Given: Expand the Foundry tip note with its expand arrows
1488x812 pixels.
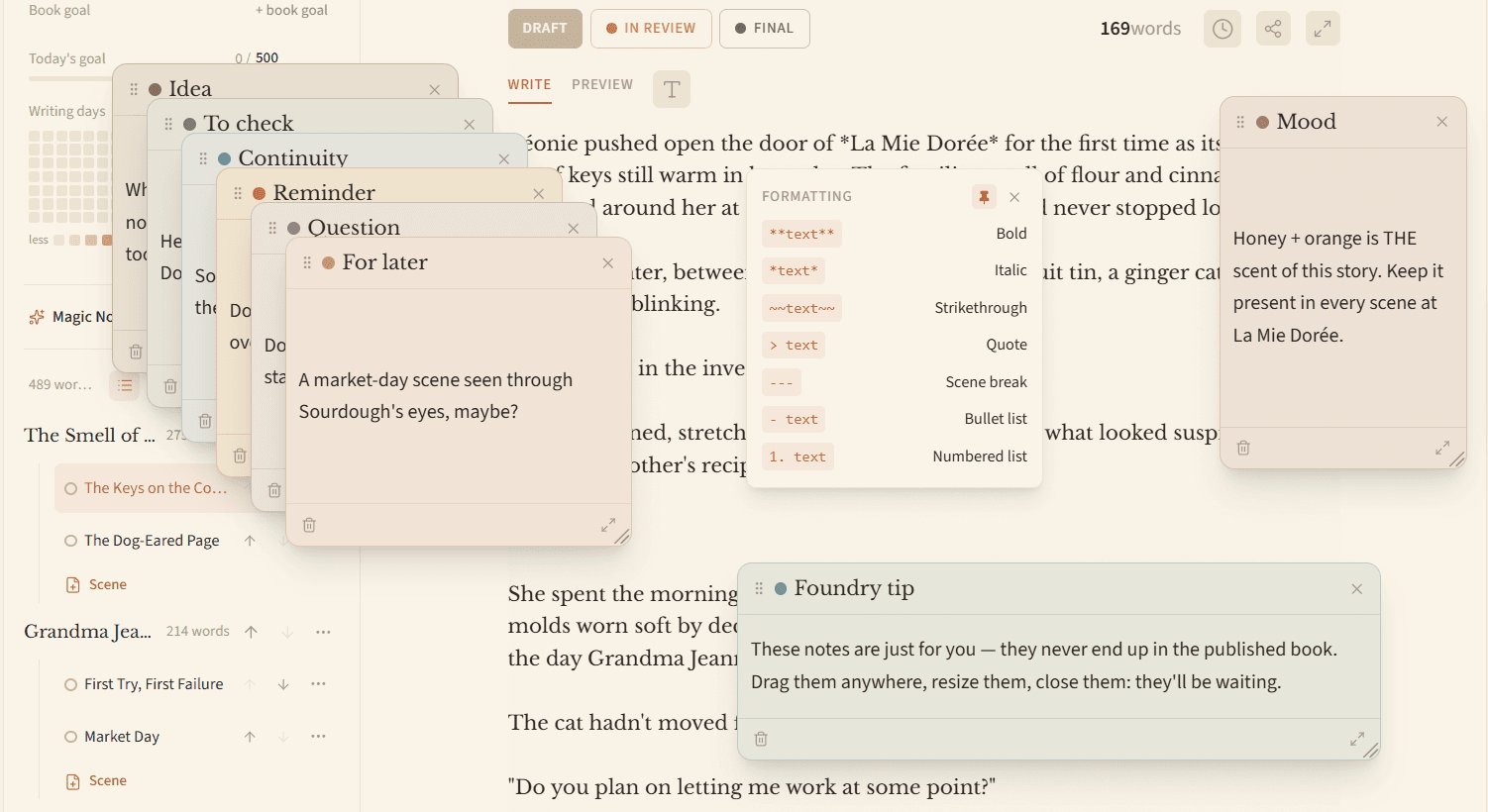Looking at the screenshot, I should (x=1357, y=739).
